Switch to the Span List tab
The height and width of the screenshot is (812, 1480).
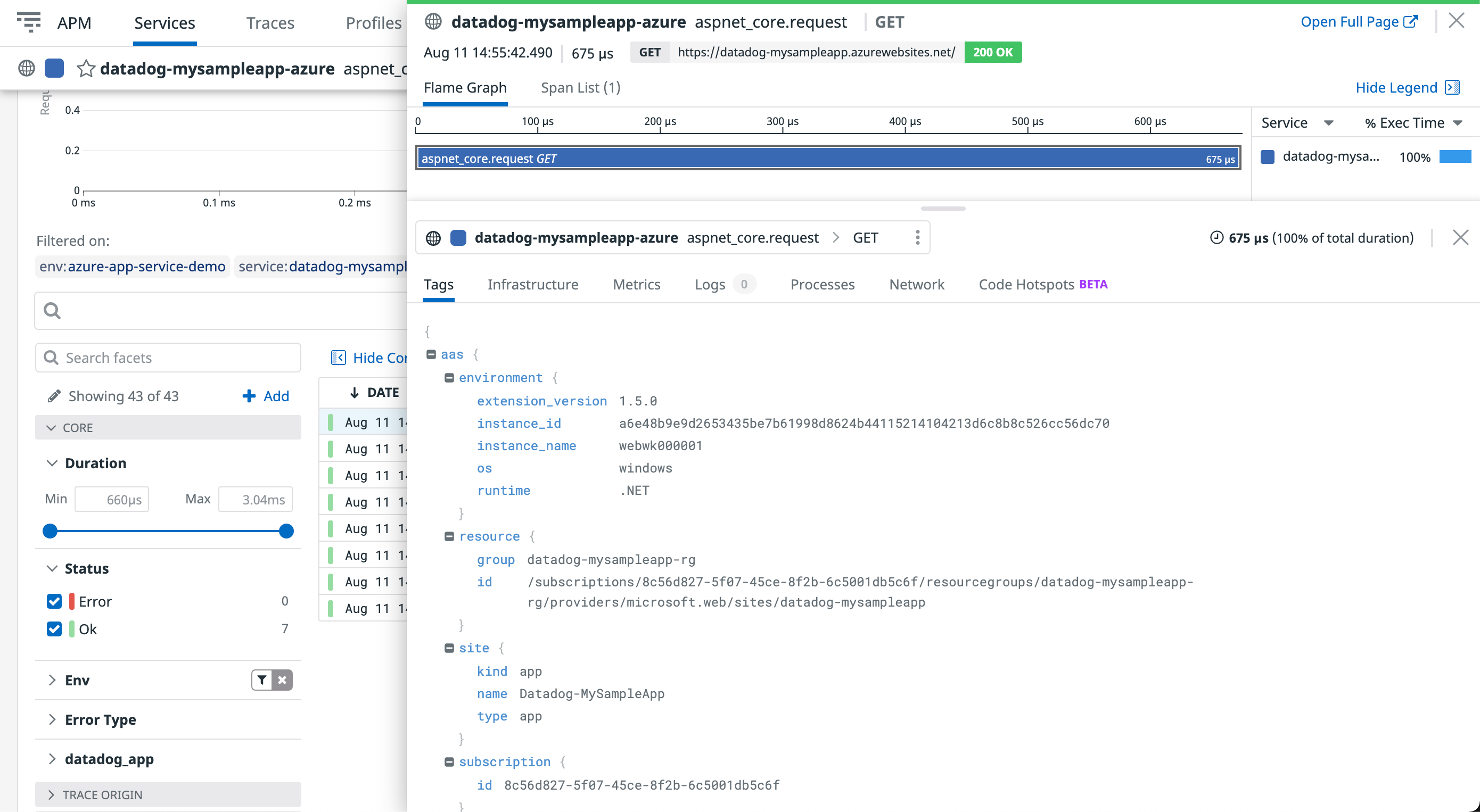580,87
